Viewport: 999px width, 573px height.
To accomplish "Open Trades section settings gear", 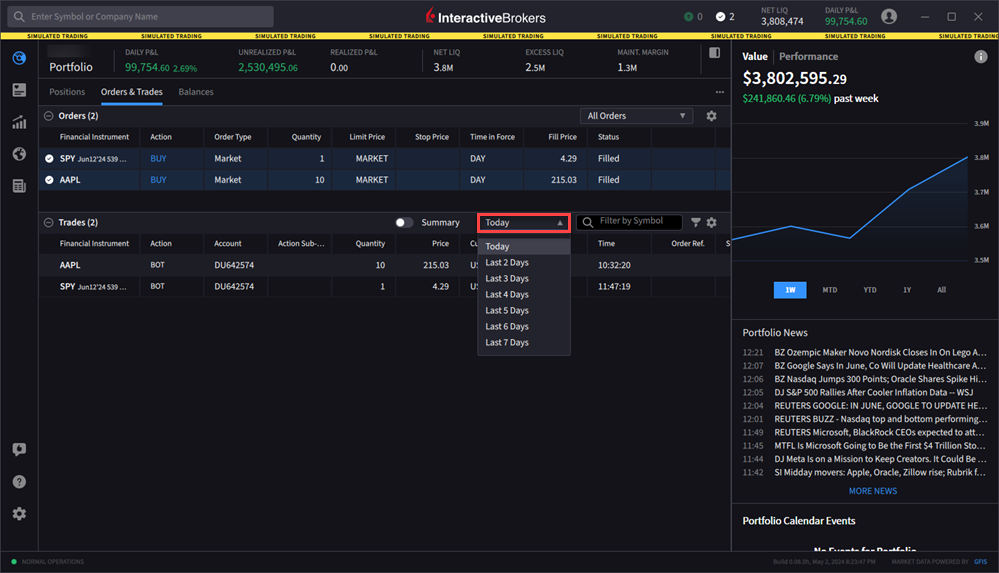I will 711,222.
